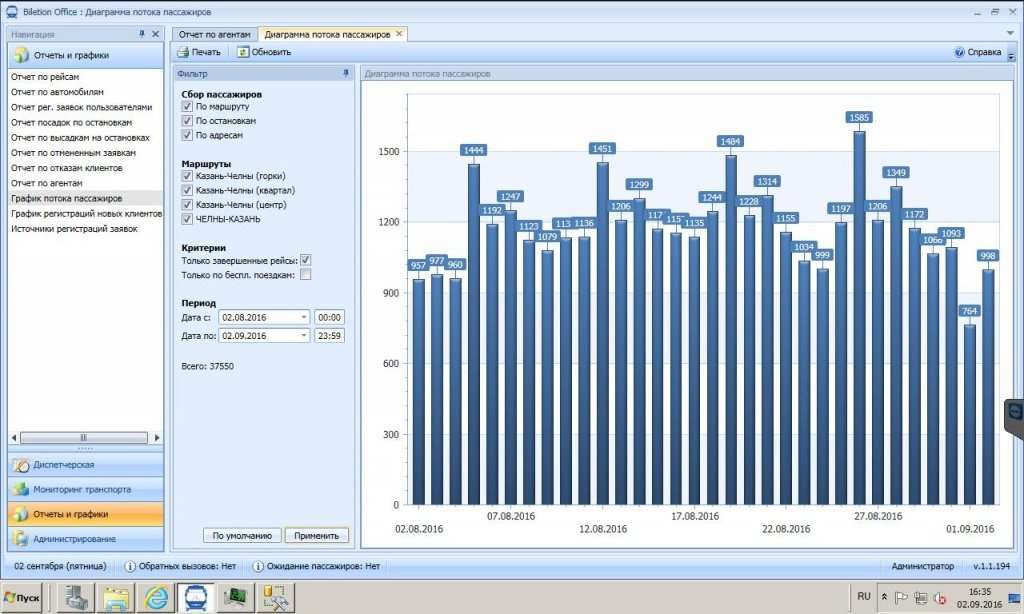1024x614 pixels.
Task: Open Дата по date dropdown
Action: (x=304, y=336)
